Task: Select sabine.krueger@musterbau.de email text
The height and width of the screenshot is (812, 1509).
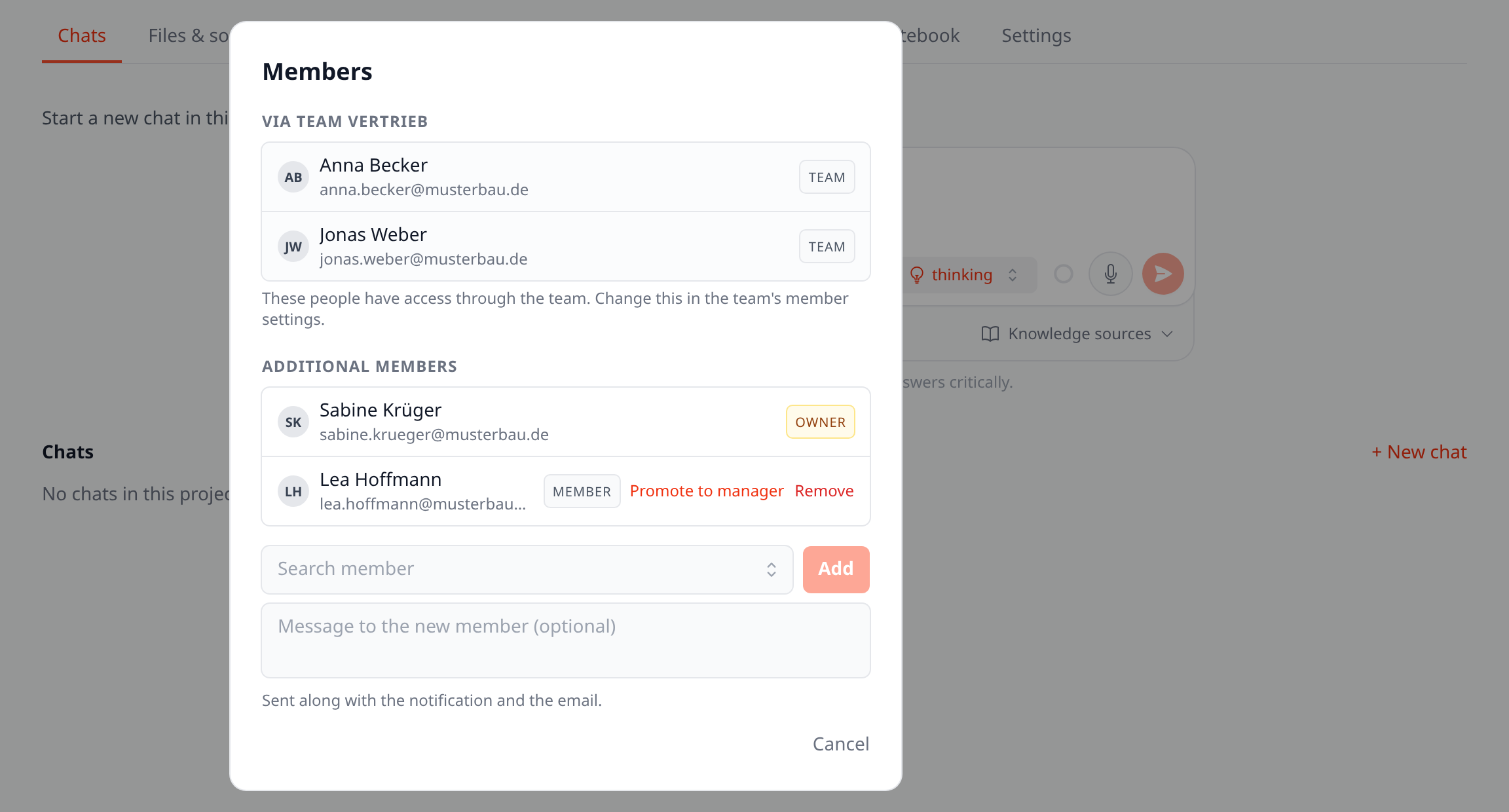Action: click(434, 435)
